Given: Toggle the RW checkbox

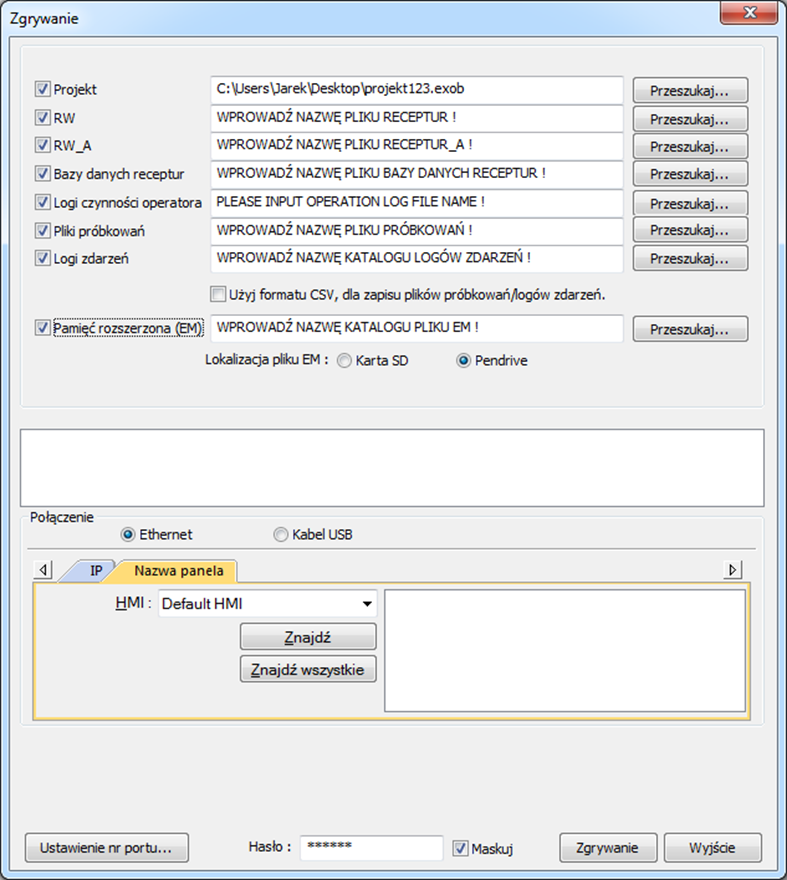Looking at the screenshot, I should click(43, 117).
